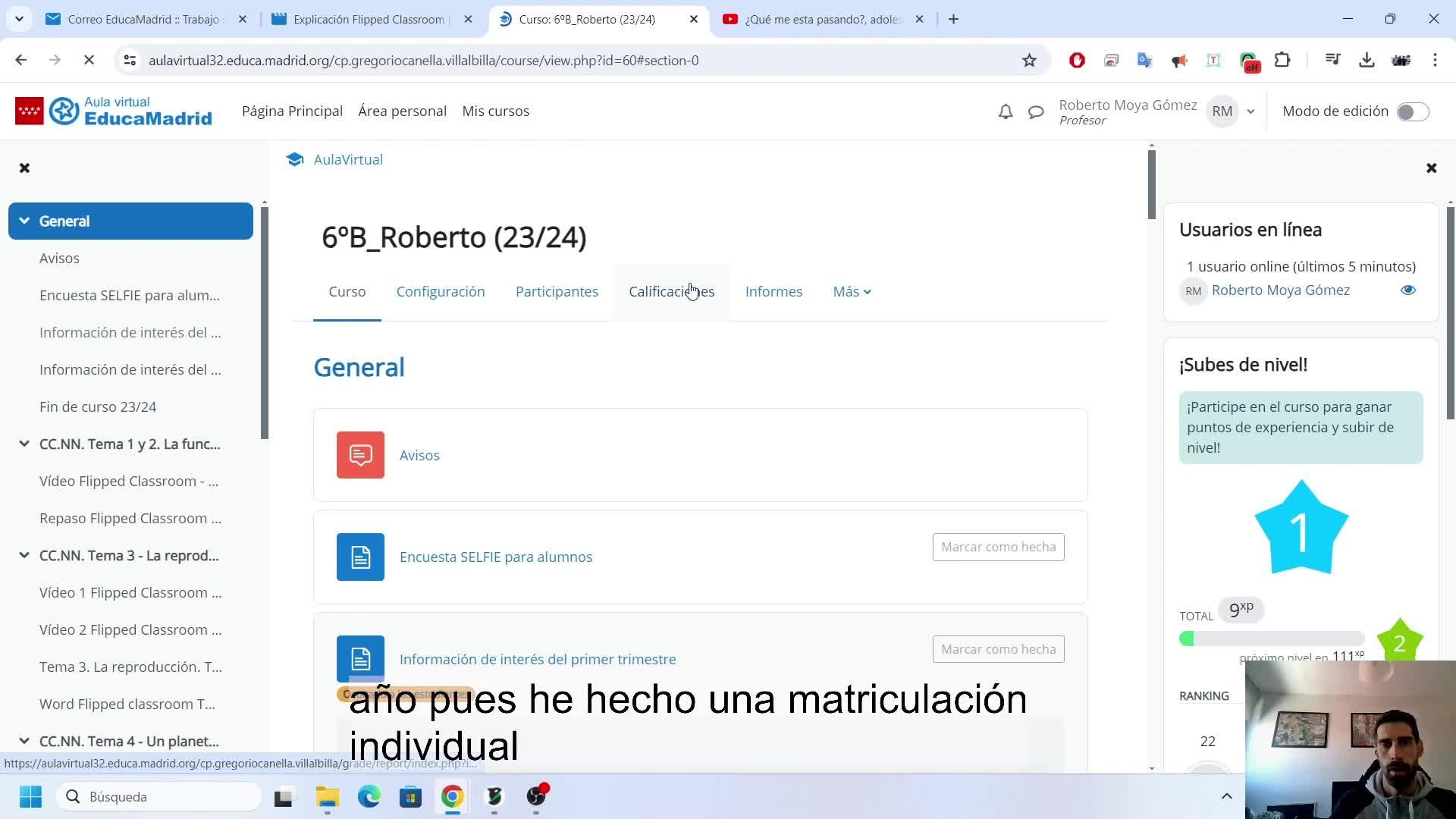This screenshot has height=819, width=1456.
Task: Open Información de interés del primer trimestre
Action: pos(538,659)
